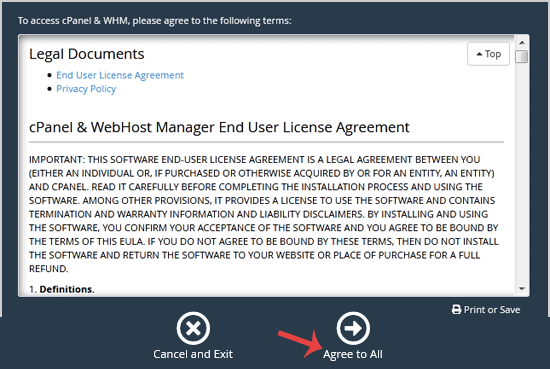Screen dimensions: 550x369
Task: Click the printer icon beside Print or Save
Action: (x=456, y=309)
